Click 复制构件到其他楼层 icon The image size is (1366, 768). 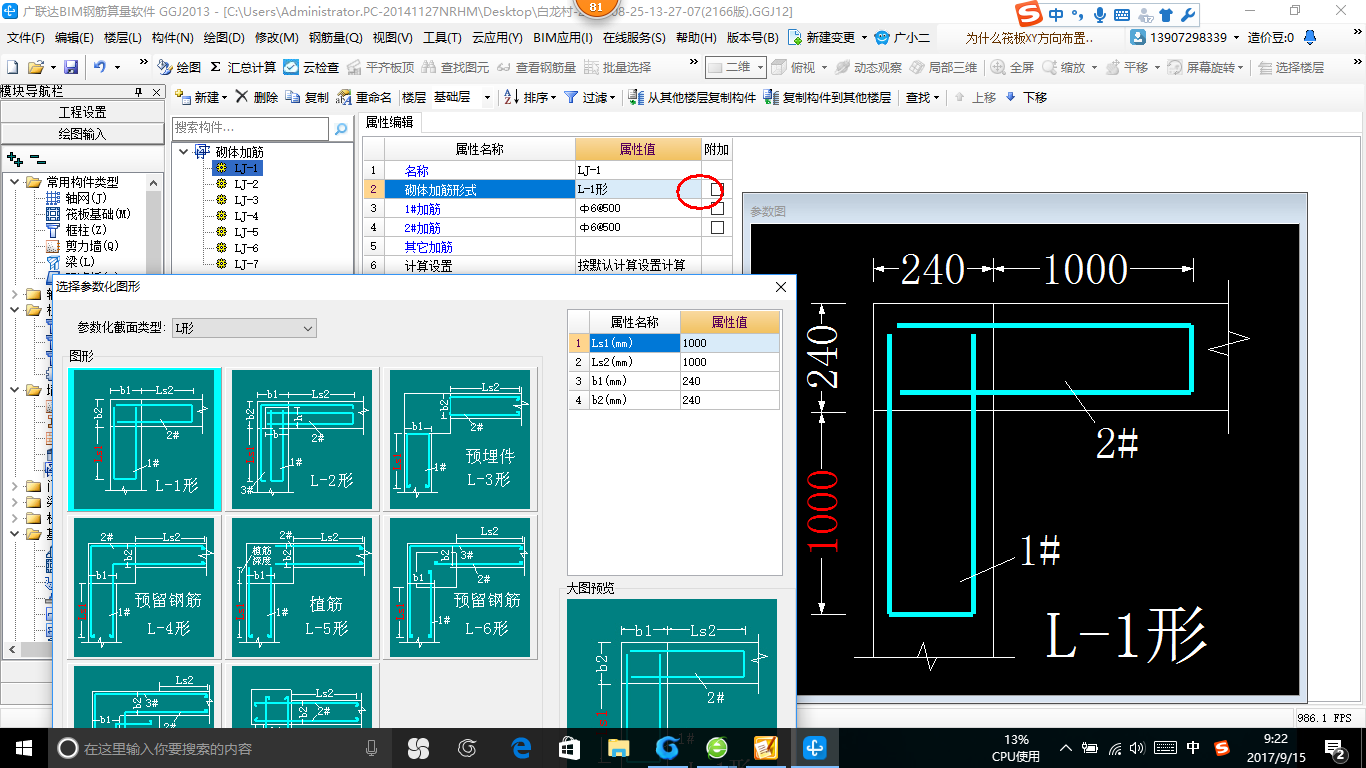point(770,97)
